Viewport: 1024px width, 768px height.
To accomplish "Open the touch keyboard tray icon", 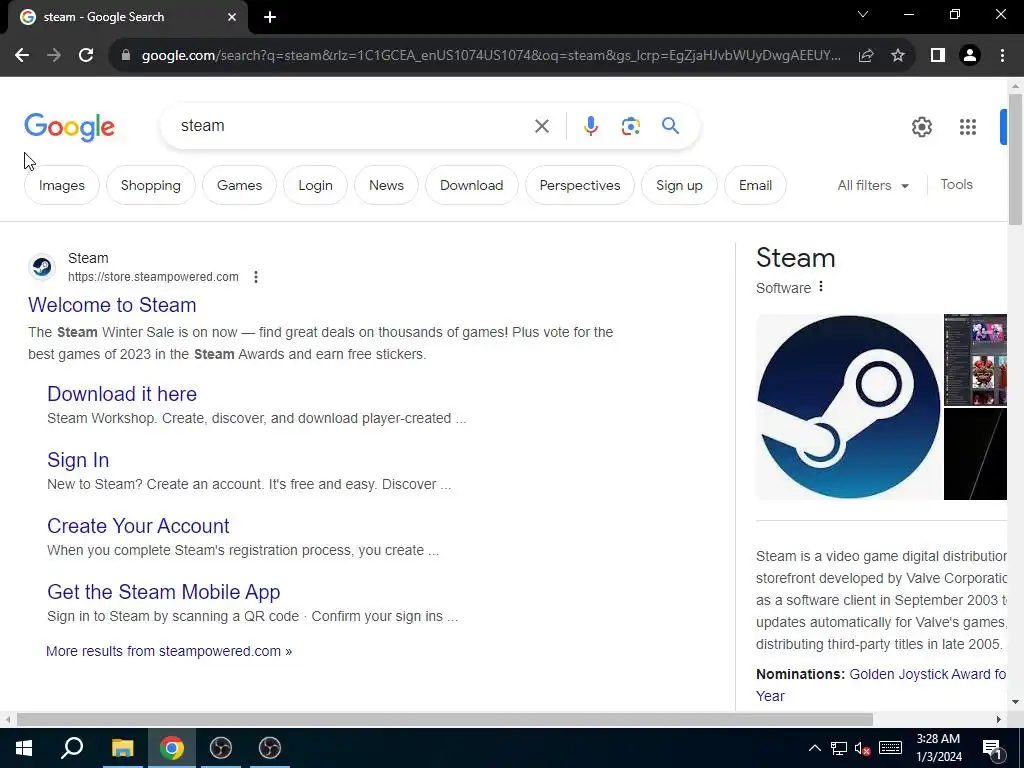I will (x=891, y=748).
